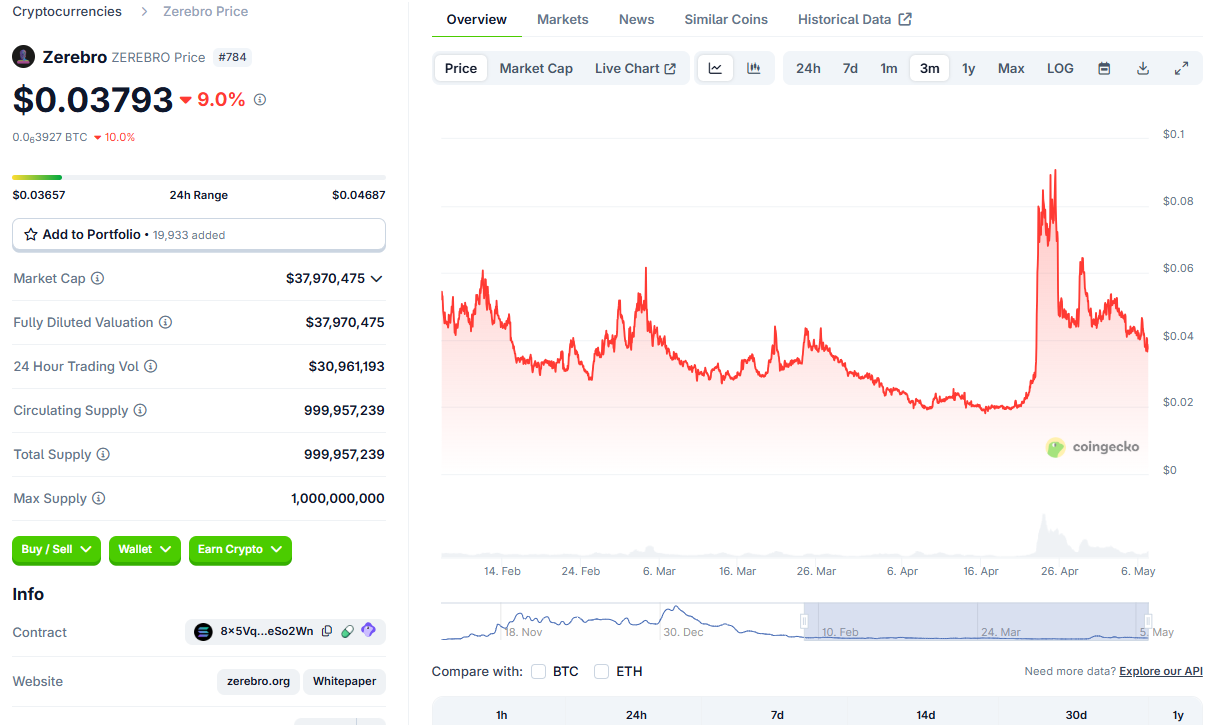
Task: Click the 14d column in performance table
Action: point(926,714)
